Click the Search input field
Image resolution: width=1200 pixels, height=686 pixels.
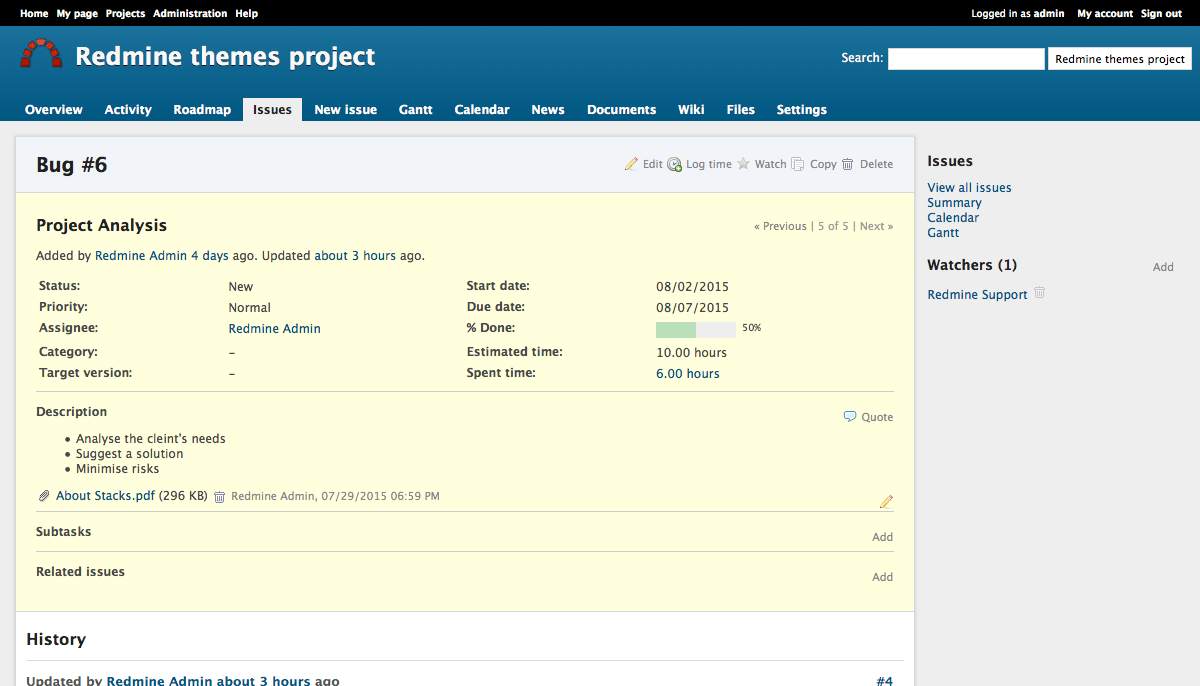pos(966,59)
